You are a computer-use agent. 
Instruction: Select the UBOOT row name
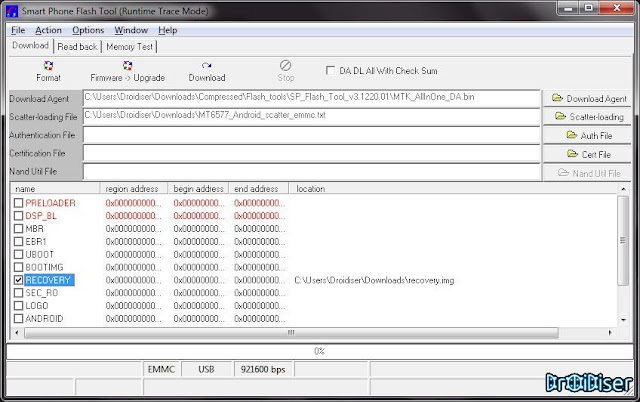coord(40,254)
